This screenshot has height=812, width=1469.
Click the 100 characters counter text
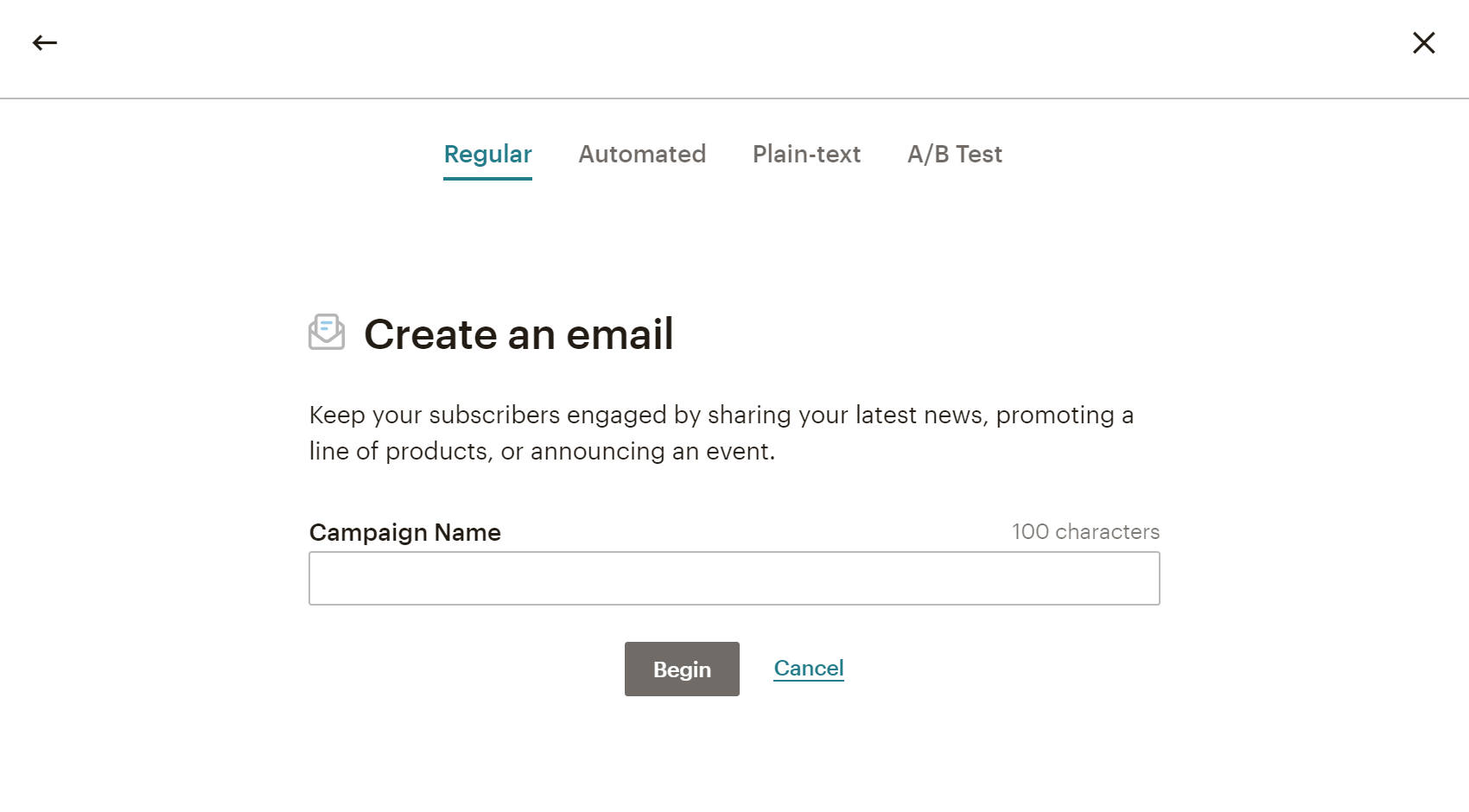[1085, 531]
